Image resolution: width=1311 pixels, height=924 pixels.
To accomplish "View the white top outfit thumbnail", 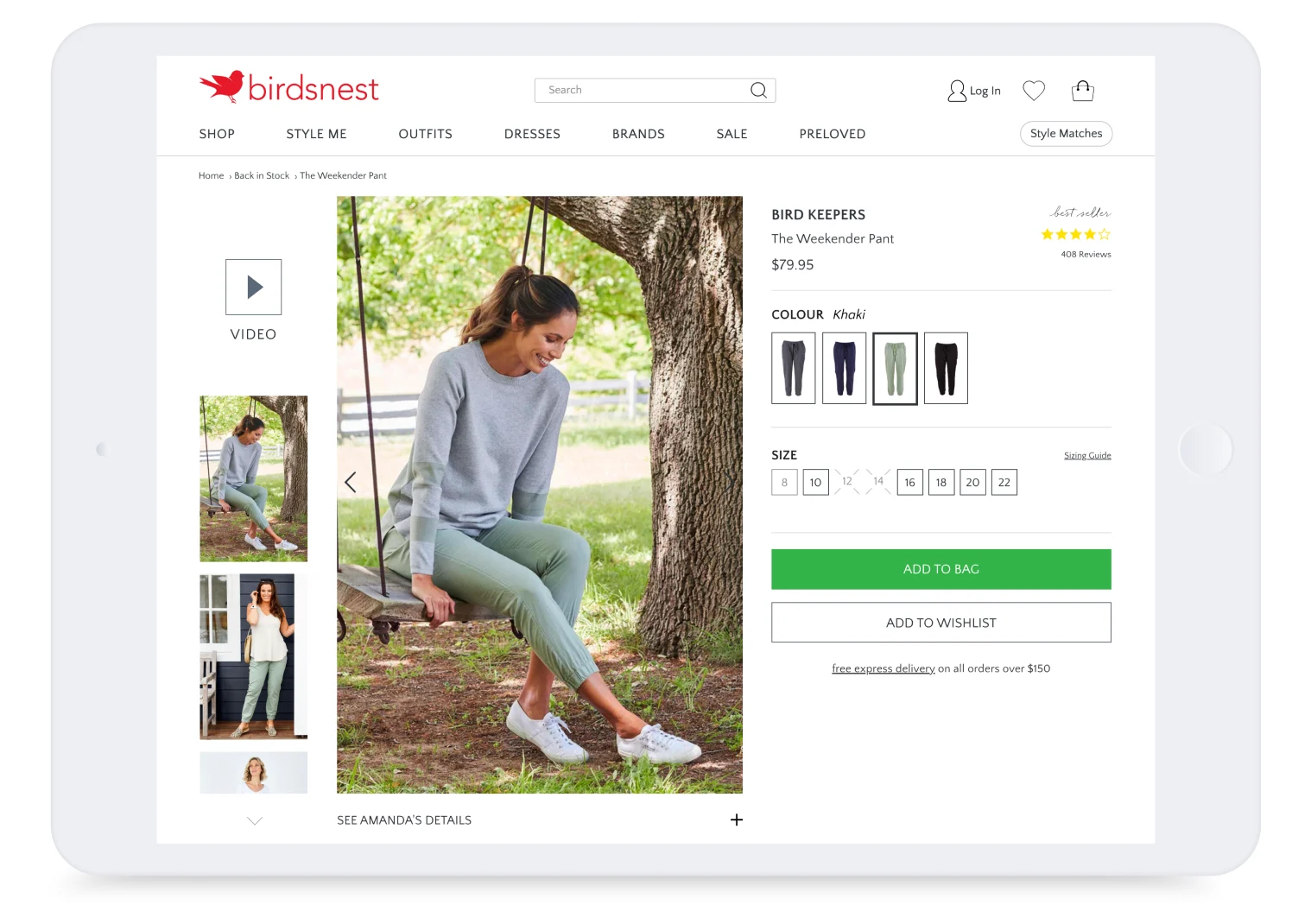I will 253,656.
